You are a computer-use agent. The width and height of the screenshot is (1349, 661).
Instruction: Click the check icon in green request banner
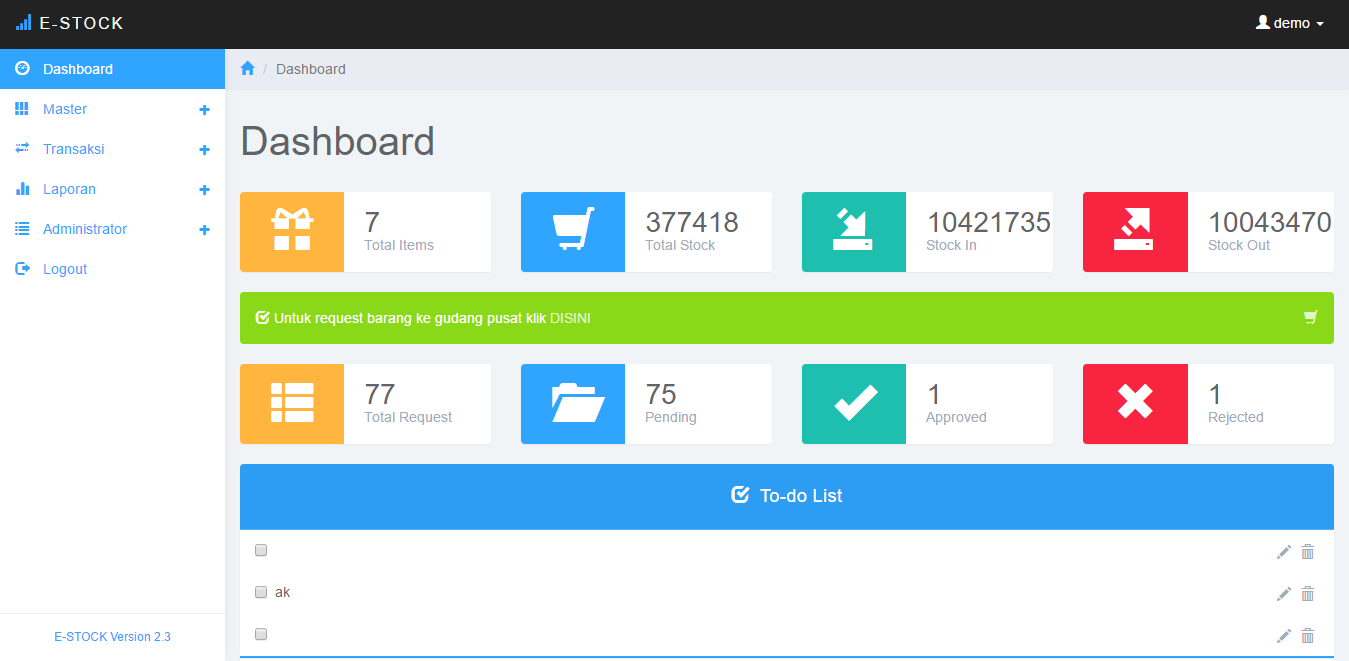[x=263, y=317]
